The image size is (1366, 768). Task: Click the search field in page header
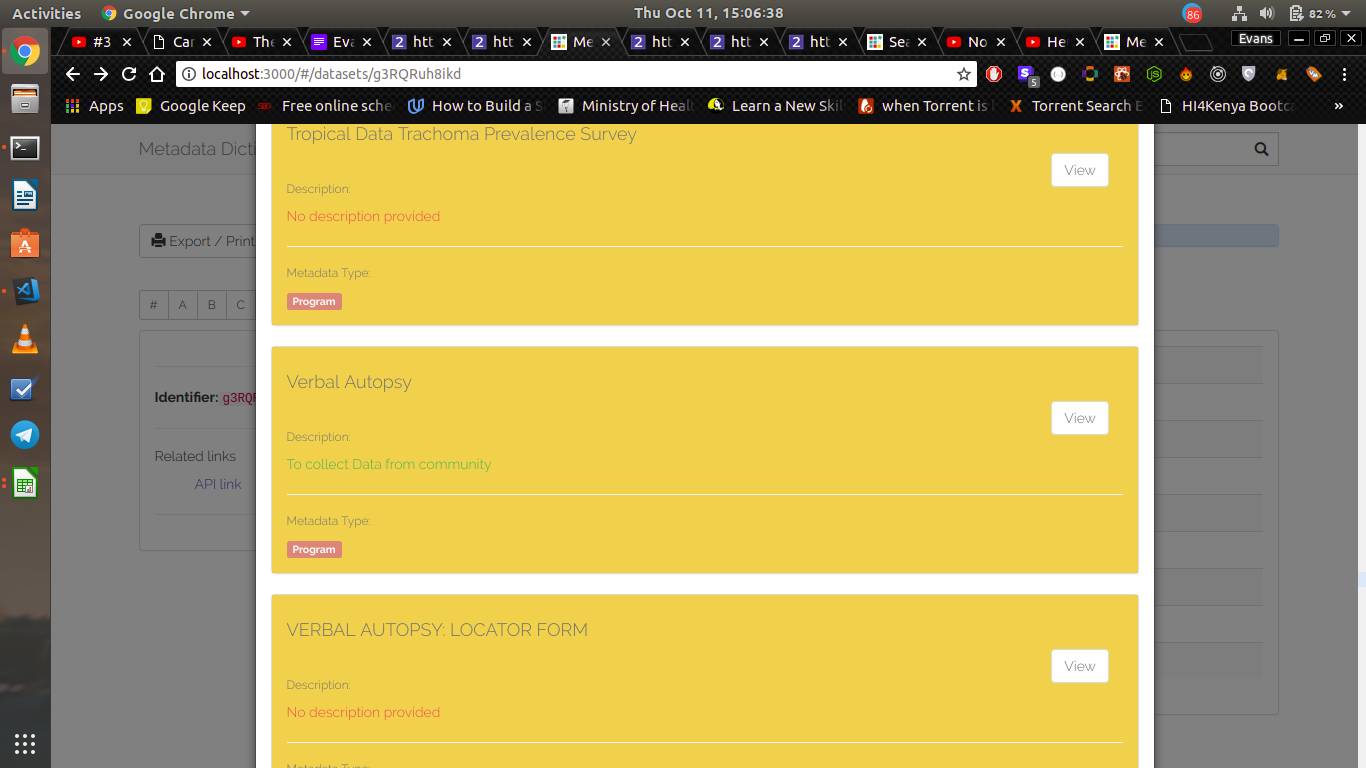point(1199,149)
